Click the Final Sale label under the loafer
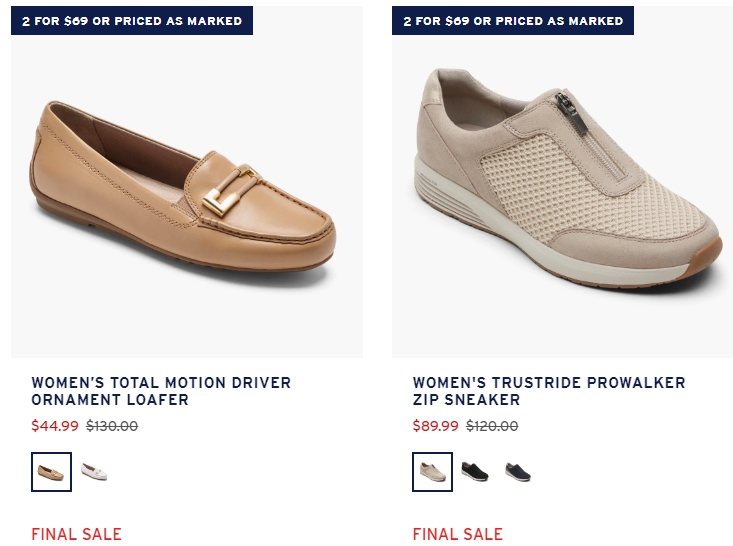733x546 pixels. click(x=77, y=534)
